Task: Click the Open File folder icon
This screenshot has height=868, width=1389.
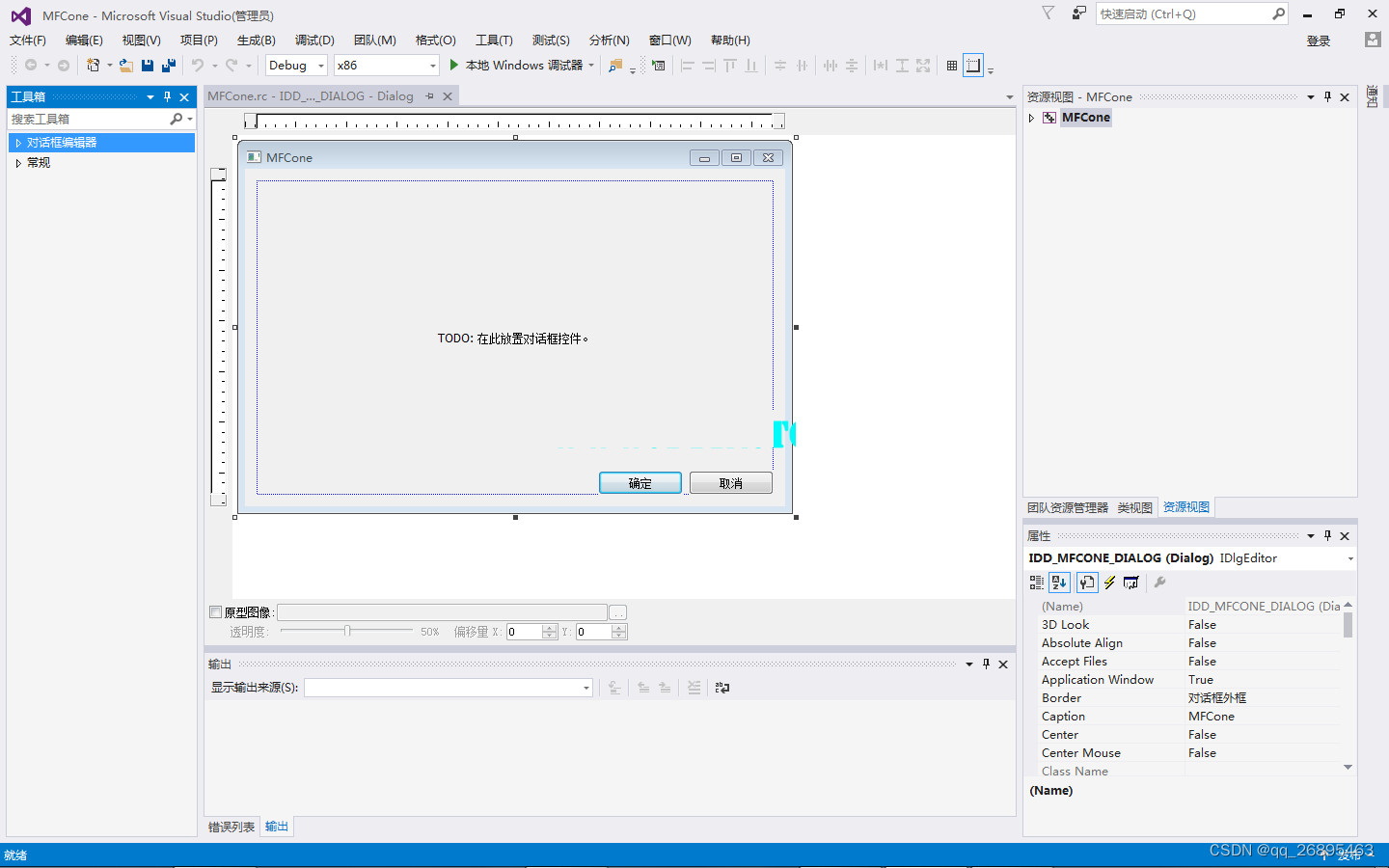Action: coord(126,66)
